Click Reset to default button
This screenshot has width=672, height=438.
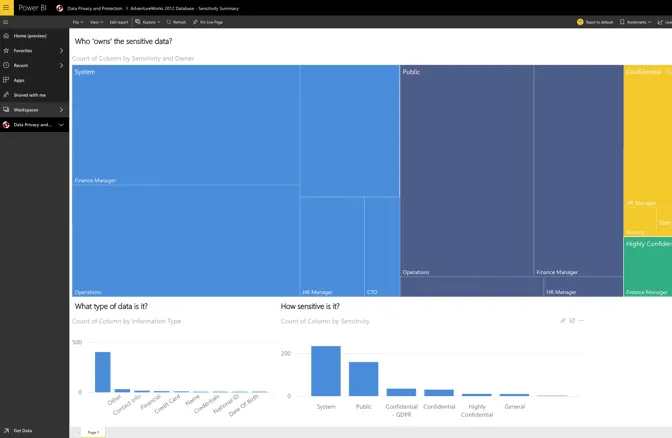tap(595, 21)
